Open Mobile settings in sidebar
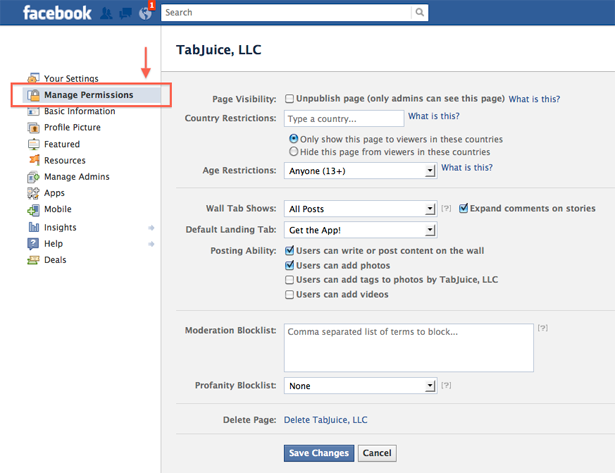The height and width of the screenshot is (473, 615). pos(58,209)
